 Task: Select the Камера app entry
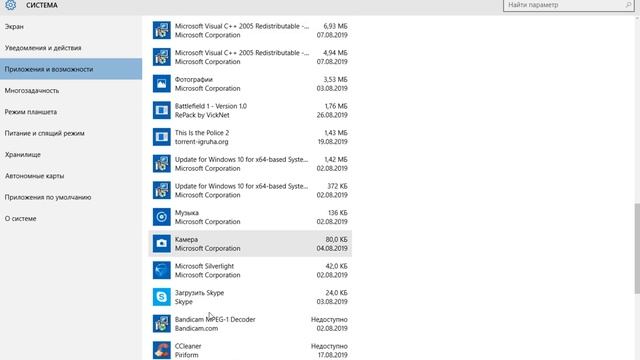[250, 244]
